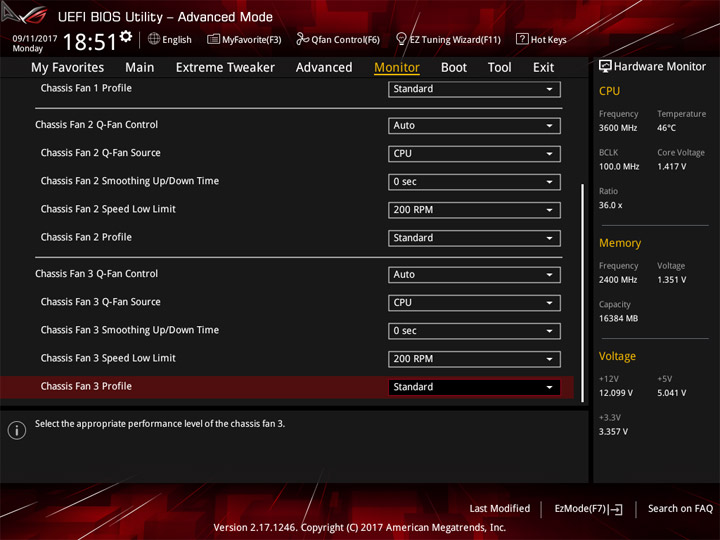Click the Hot Keys question mark icon

(x=522, y=39)
